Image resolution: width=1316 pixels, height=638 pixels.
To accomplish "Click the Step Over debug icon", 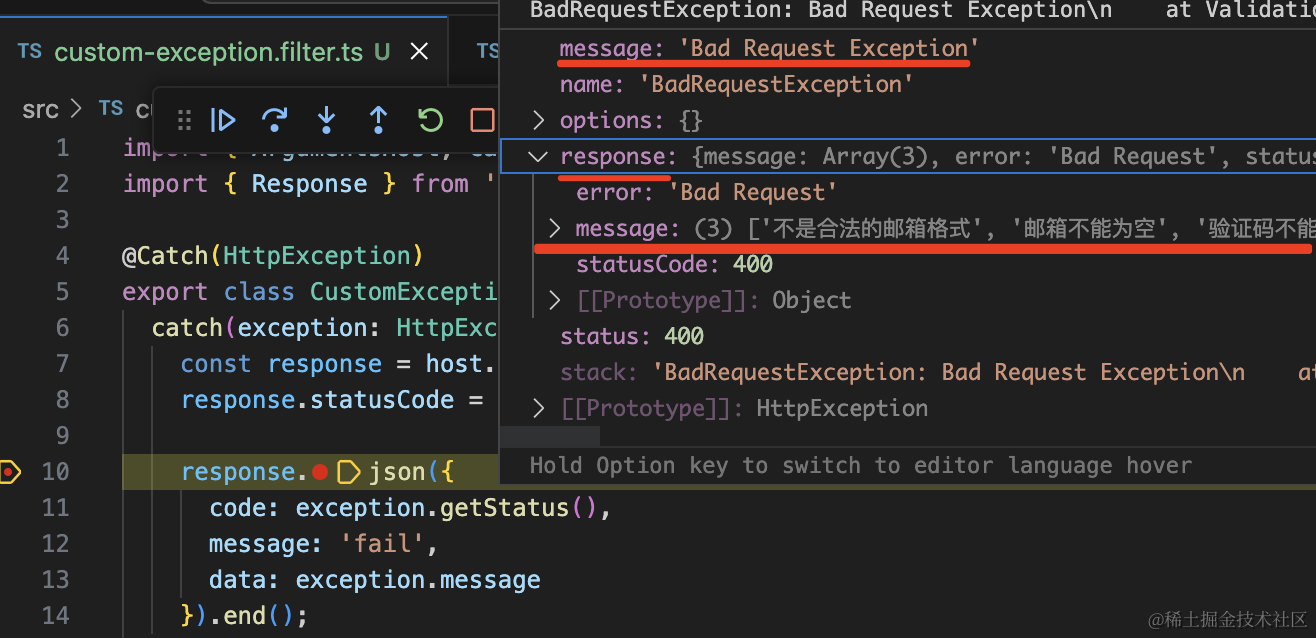I will [274, 121].
